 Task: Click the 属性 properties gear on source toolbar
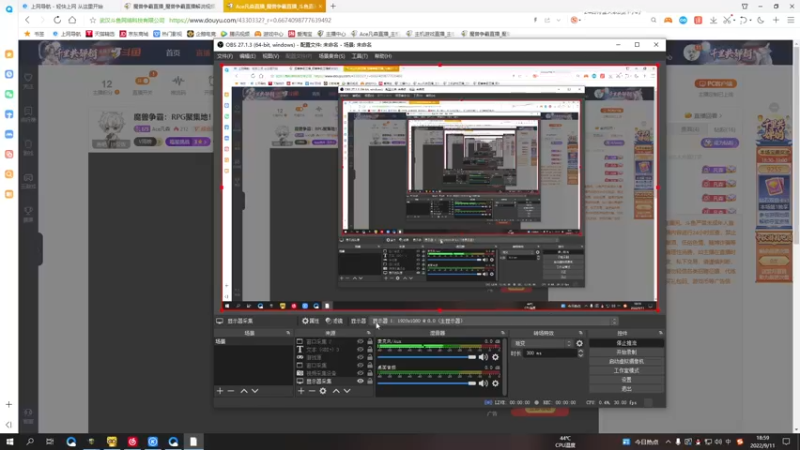[310, 321]
